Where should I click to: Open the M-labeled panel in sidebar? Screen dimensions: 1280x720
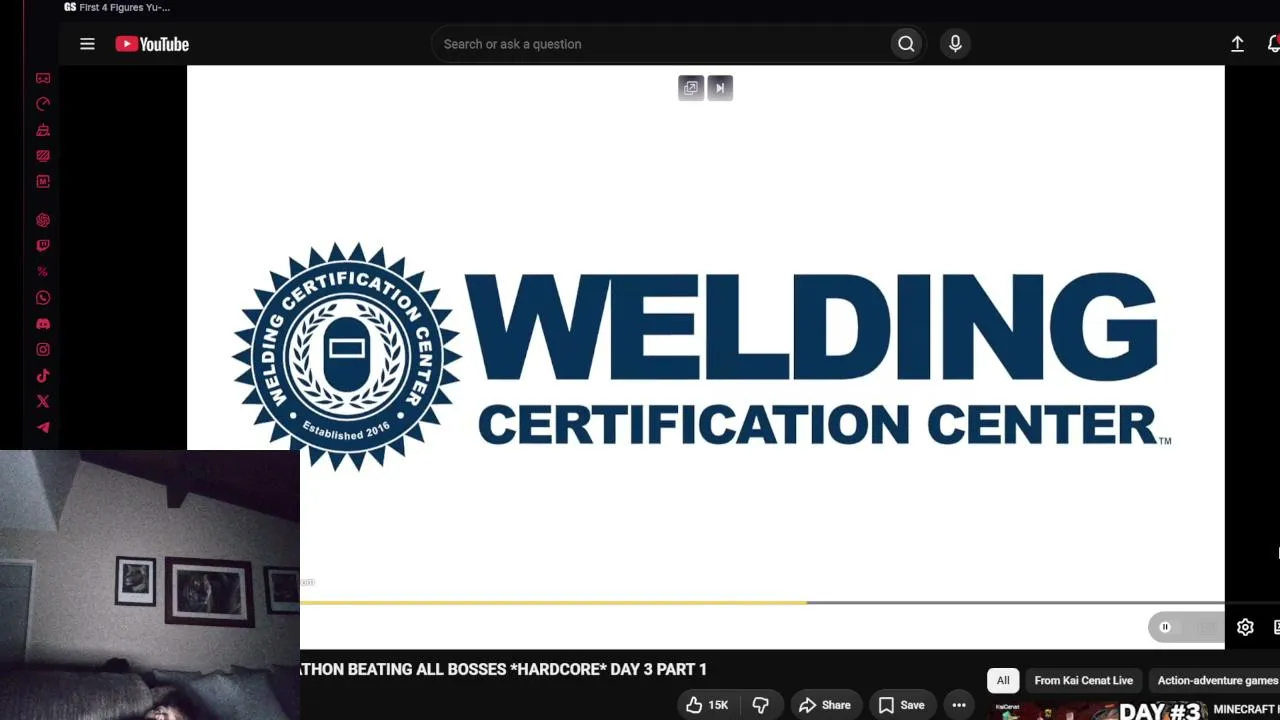pyautogui.click(x=43, y=182)
